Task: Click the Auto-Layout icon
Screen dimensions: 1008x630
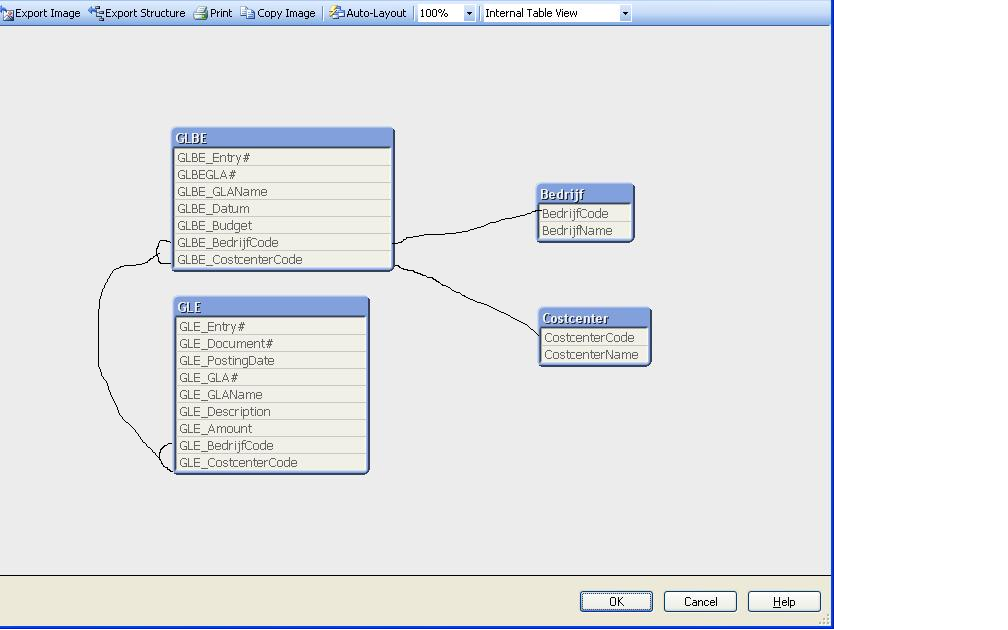Action: [x=336, y=13]
